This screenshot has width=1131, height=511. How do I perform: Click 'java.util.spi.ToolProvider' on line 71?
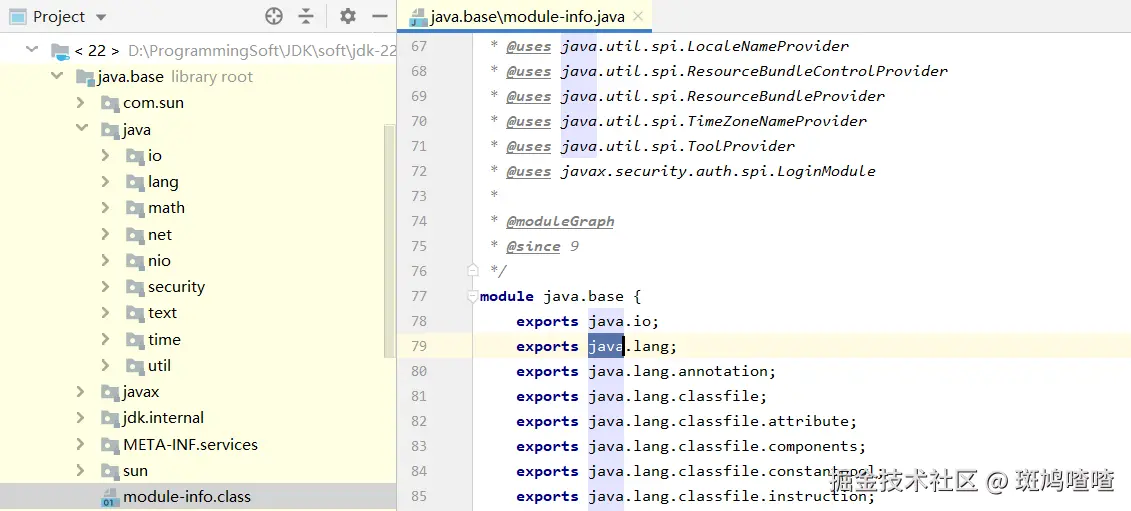(677, 146)
